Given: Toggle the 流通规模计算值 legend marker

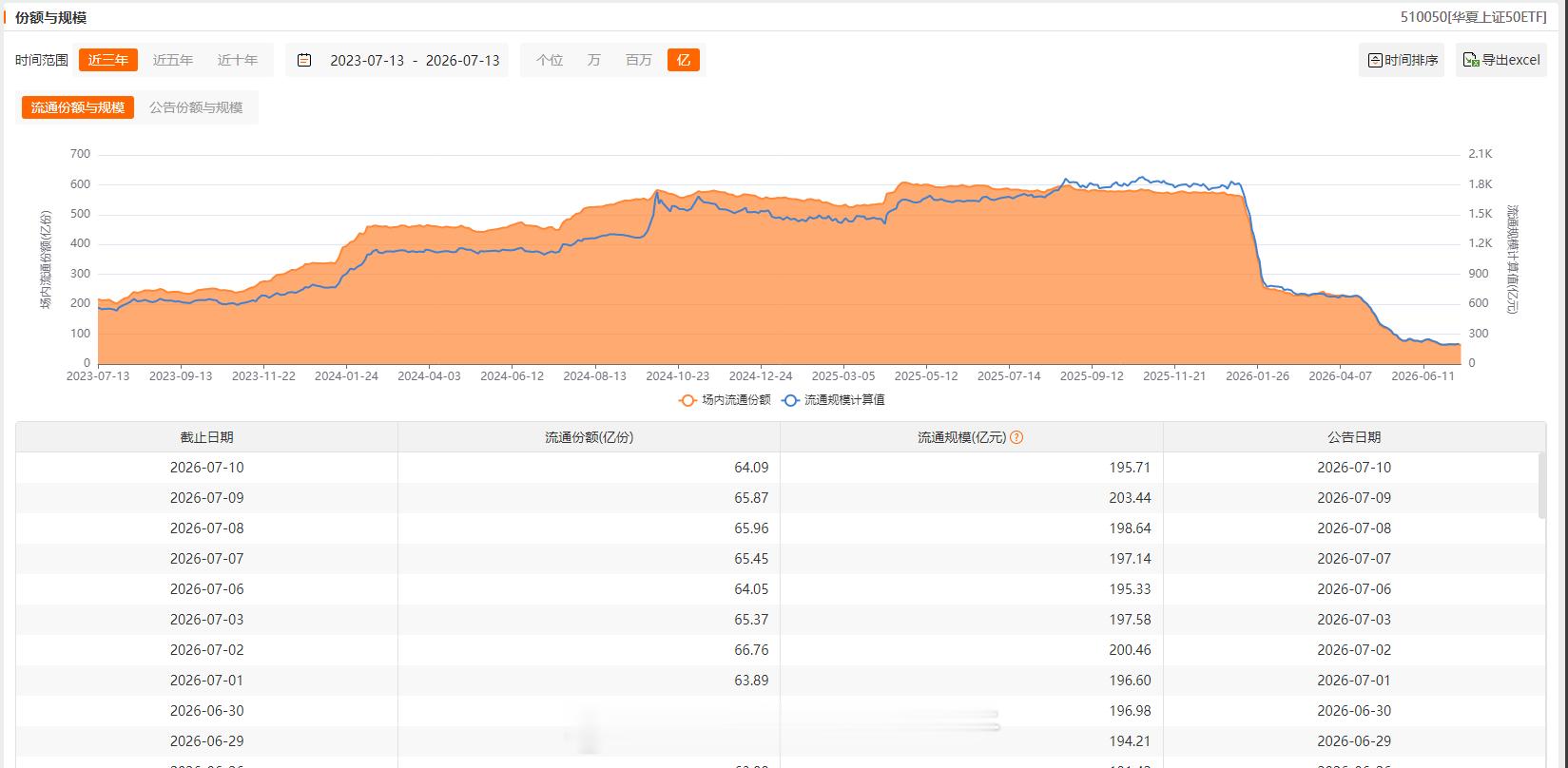Looking at the screenshot, I should tap(789, 400).
